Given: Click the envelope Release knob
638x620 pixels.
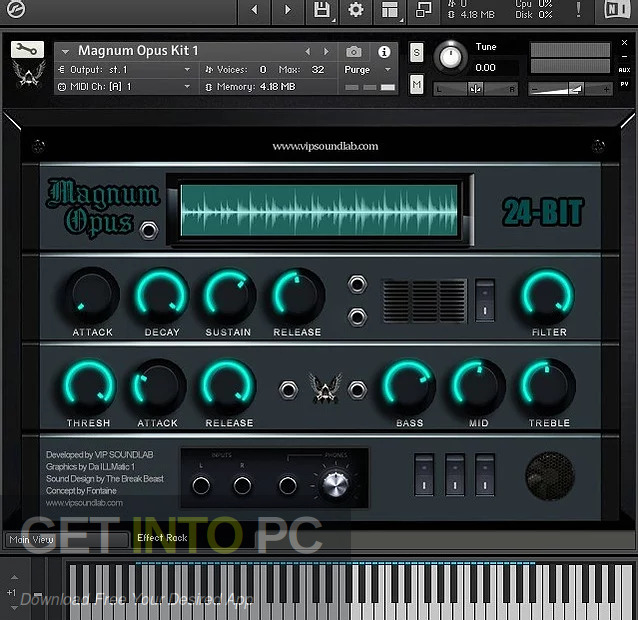Looking at the screenshot, I should click(x=297, y=295).
